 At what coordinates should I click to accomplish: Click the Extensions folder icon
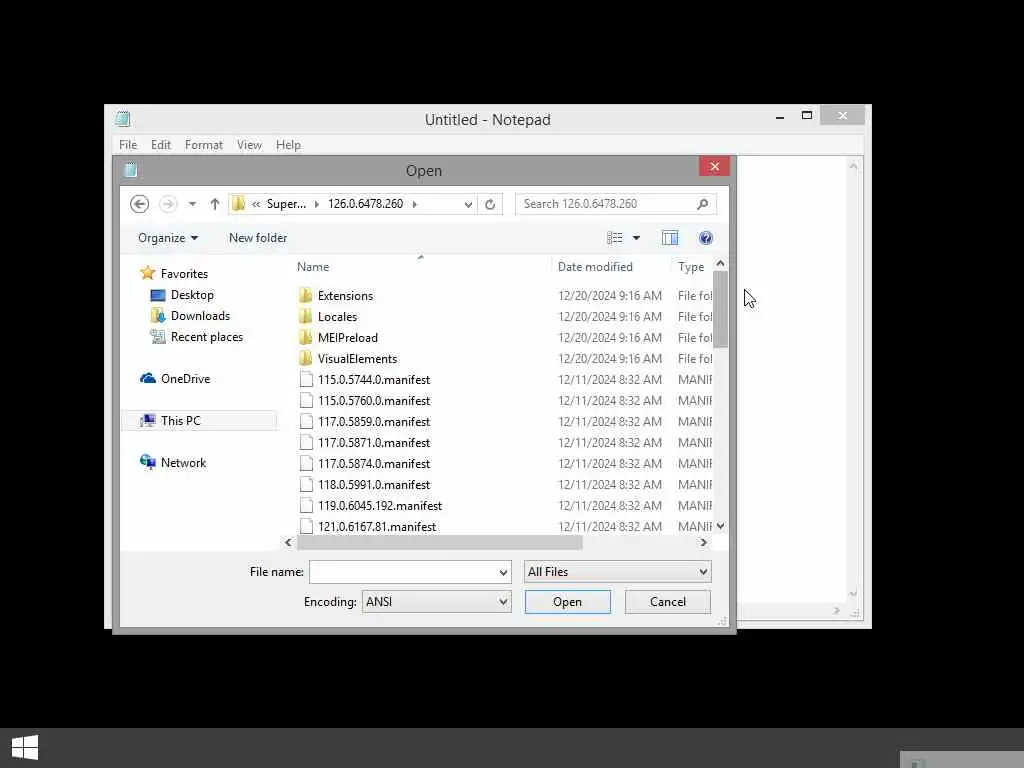306,295
